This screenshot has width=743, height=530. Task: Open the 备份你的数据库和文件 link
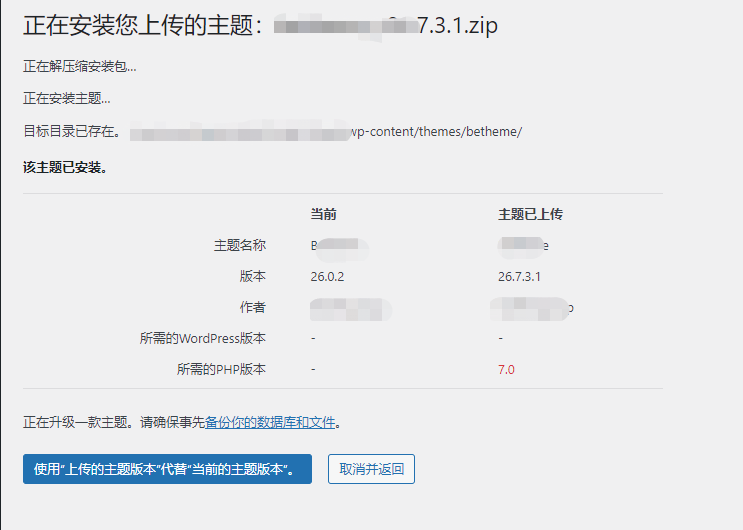tap(270, 422)
